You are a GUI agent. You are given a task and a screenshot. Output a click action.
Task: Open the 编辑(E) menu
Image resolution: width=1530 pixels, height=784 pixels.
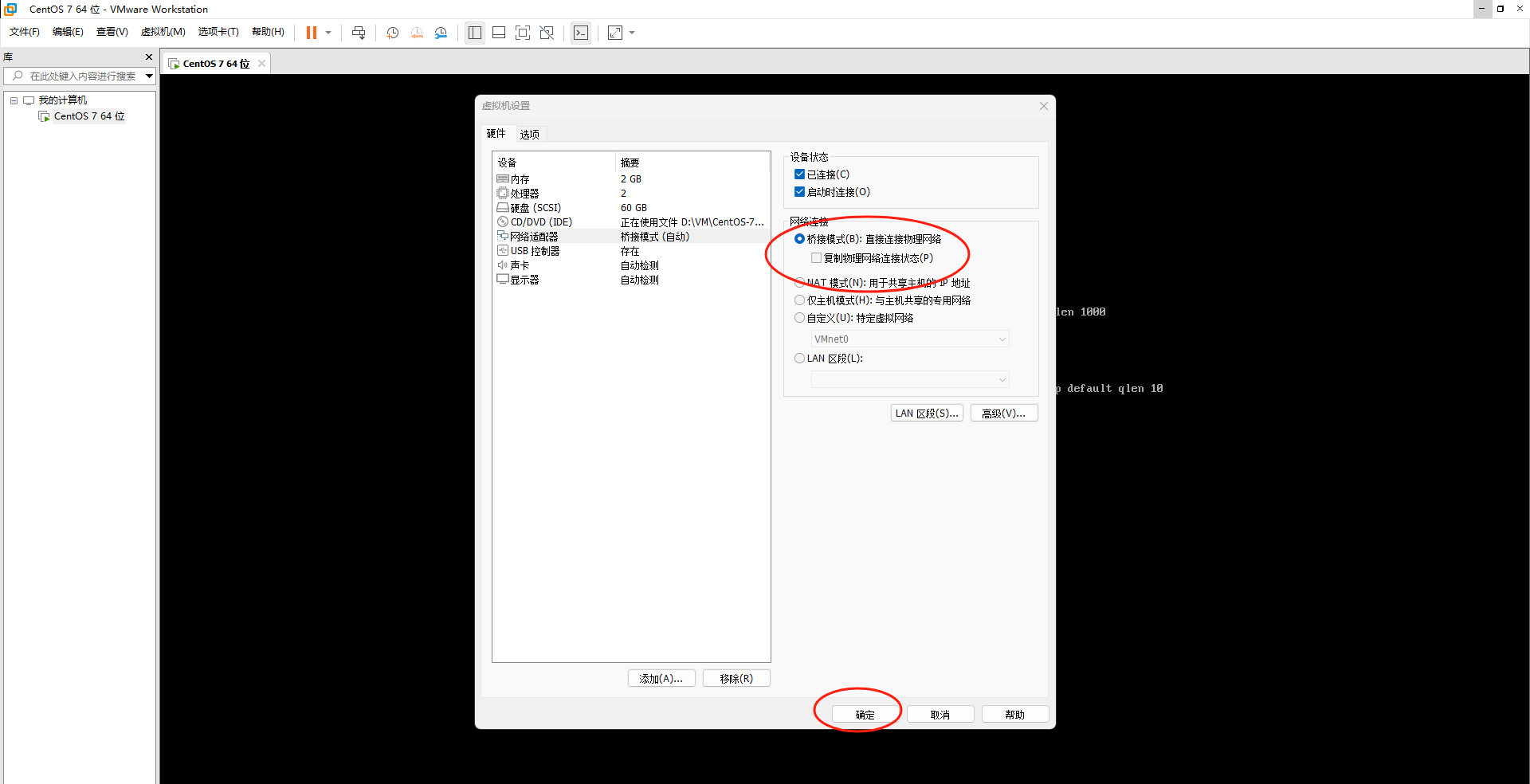point(68,32)
